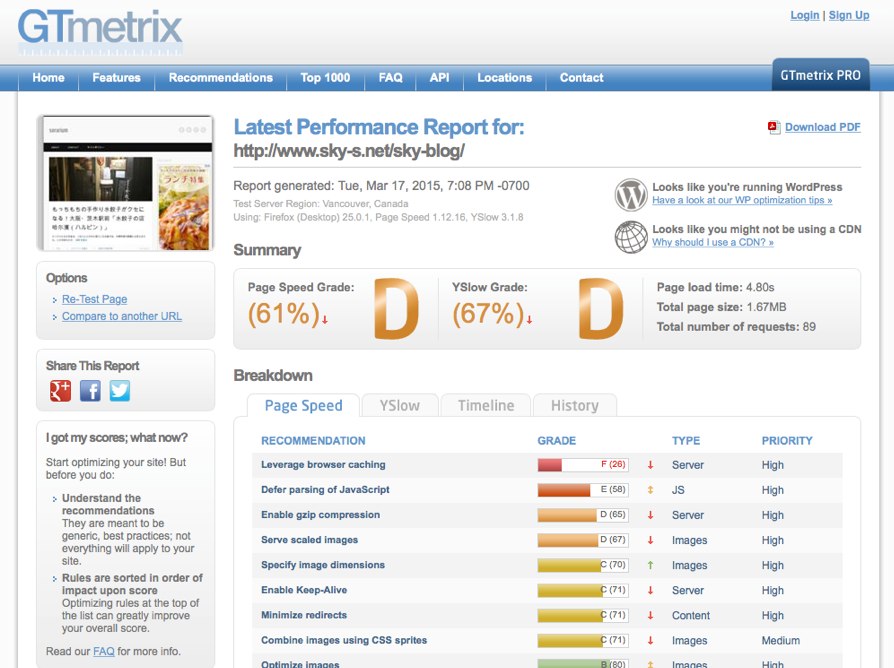Select the Page Speed tab
Viewport: 894px width, 668px height.
(303, 406)
